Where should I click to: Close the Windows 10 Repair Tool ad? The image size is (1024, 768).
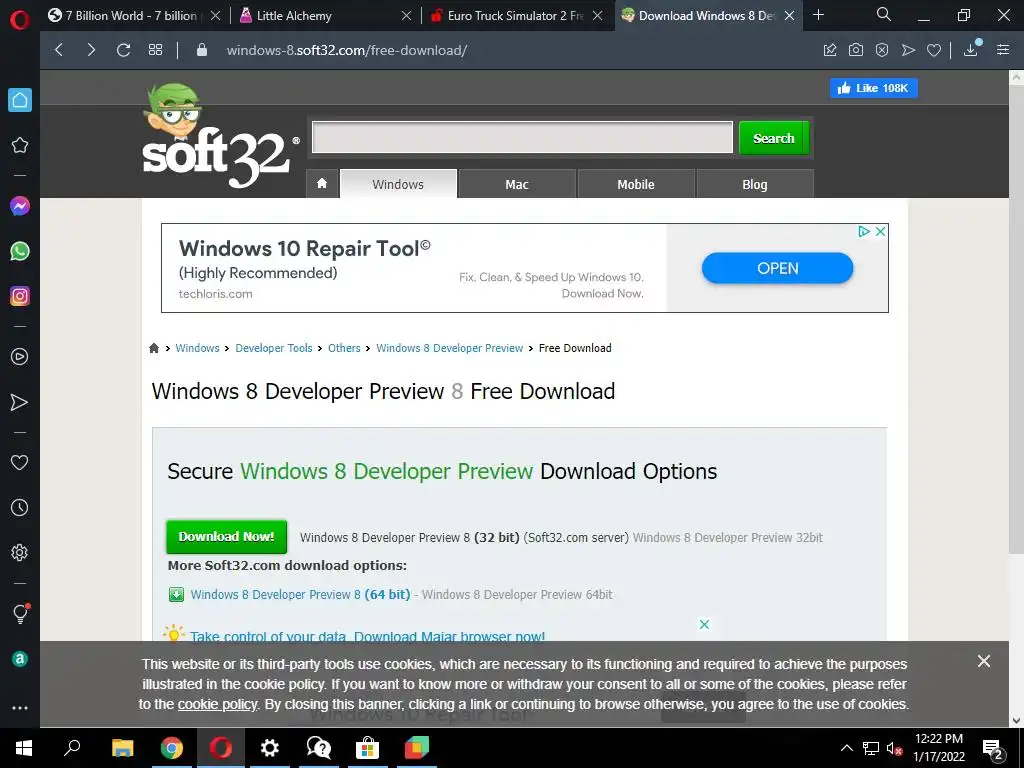point(880,231)
